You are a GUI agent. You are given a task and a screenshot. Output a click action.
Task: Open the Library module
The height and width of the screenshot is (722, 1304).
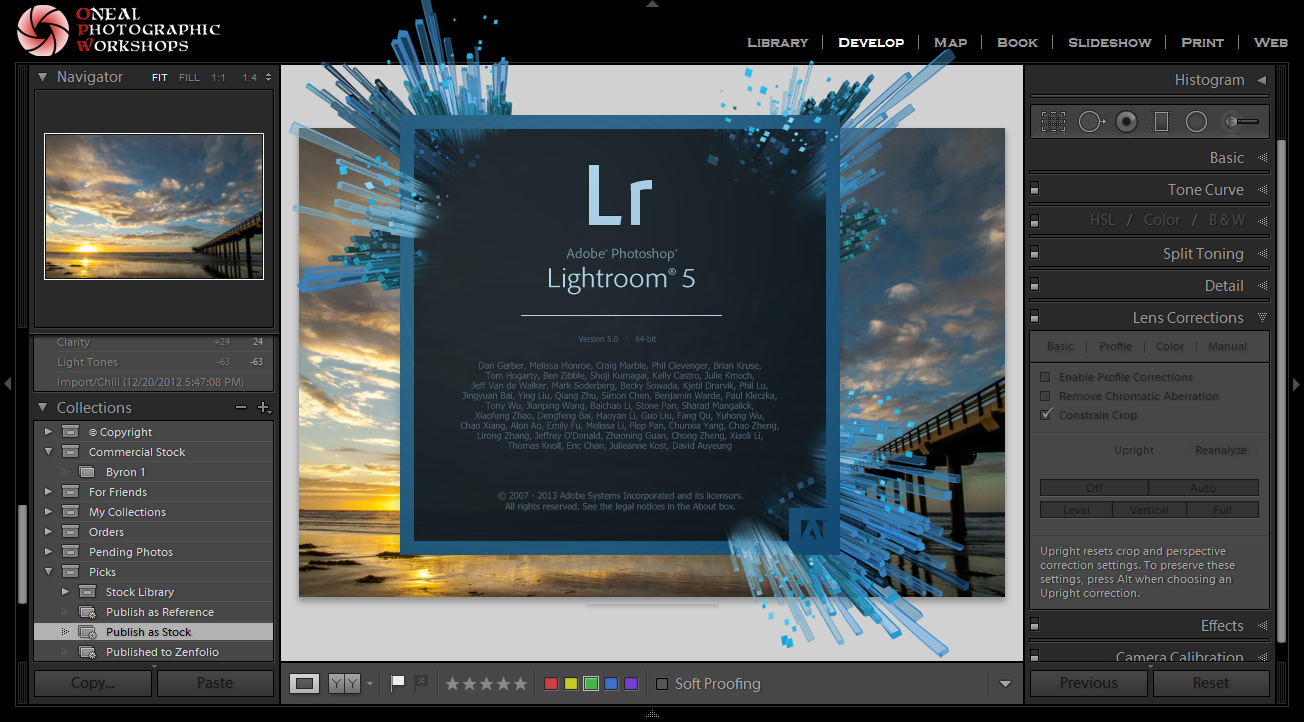777,42
